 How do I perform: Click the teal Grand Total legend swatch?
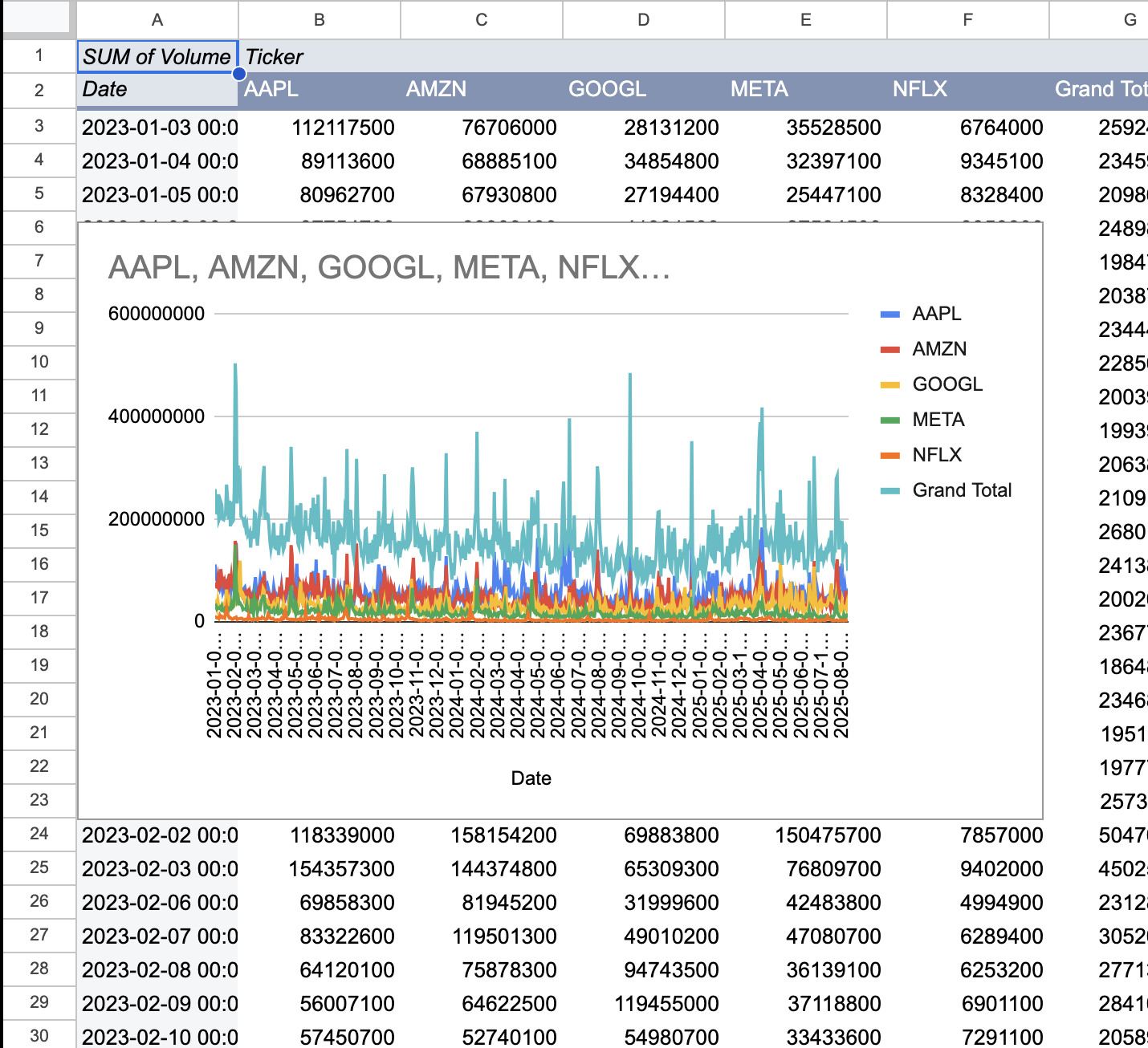[890, 491]
